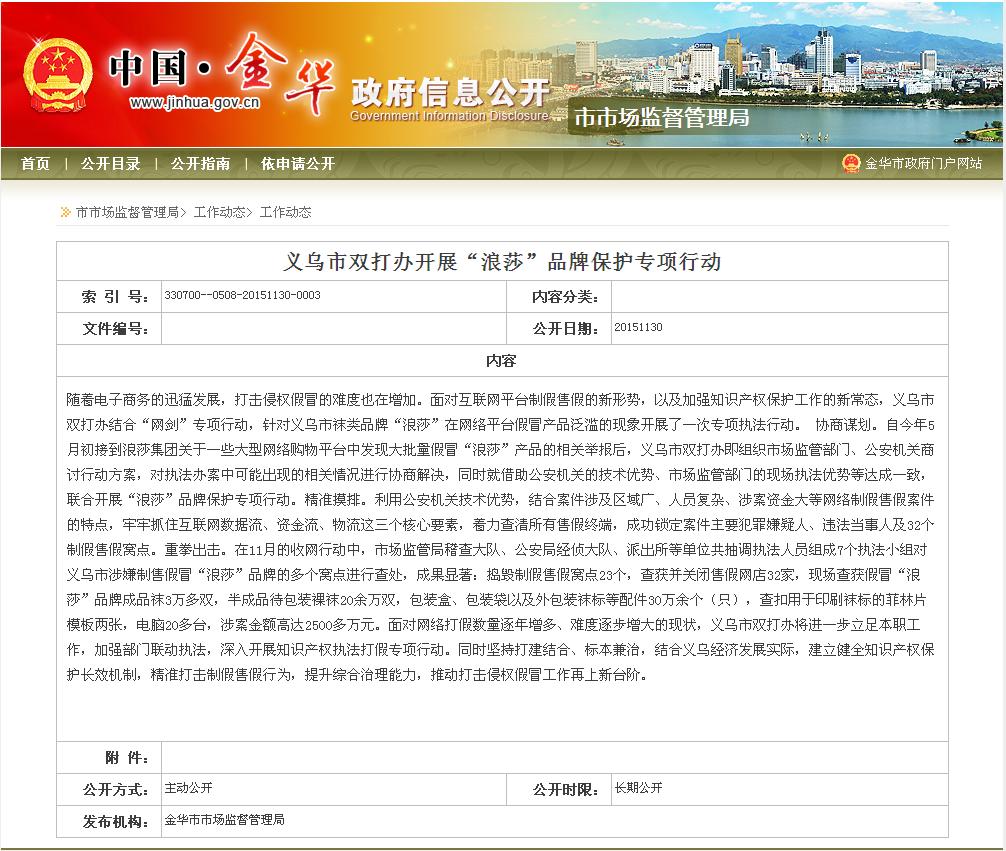Click the breadcrumb double-arrow icon

pyautogui.click(x=65, y=212)
